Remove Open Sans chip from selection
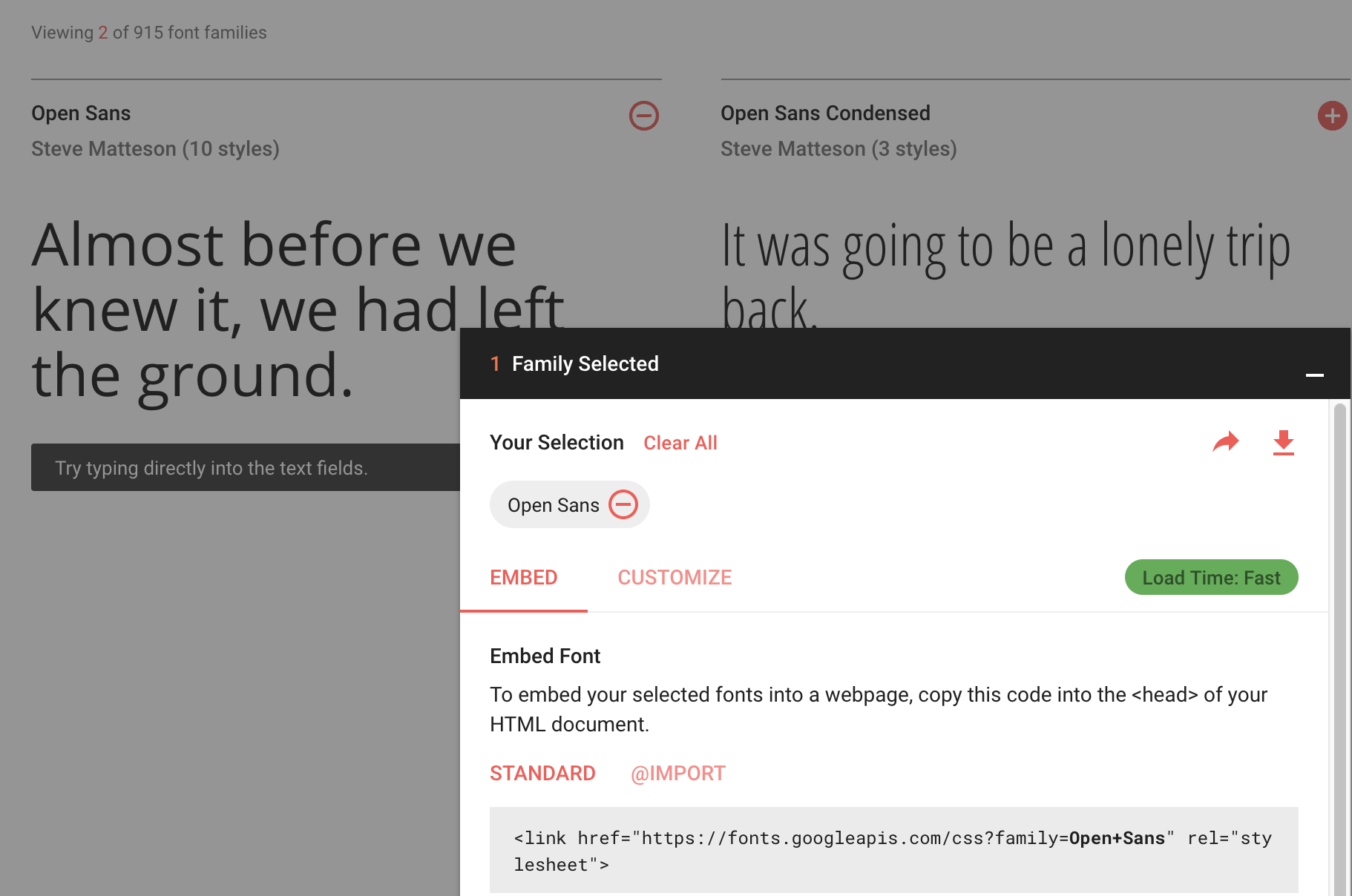This screenshot has height=896, width=1352. [x=623, y=504]
